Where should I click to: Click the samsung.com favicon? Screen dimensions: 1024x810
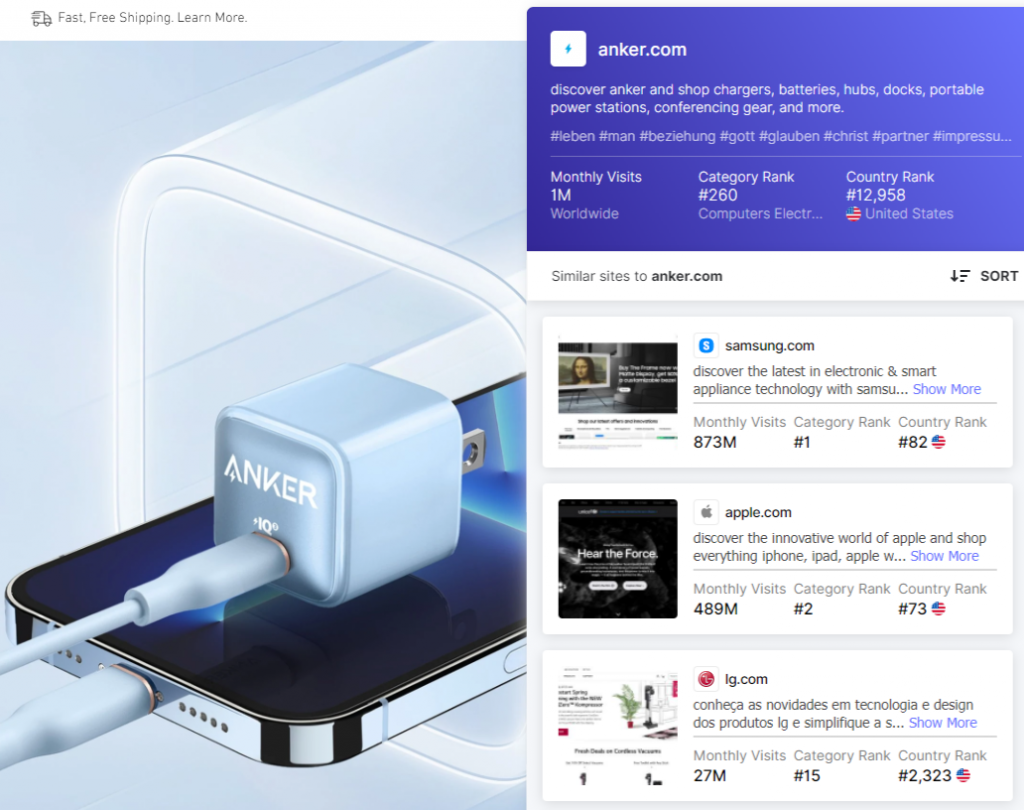click(706, 345)
